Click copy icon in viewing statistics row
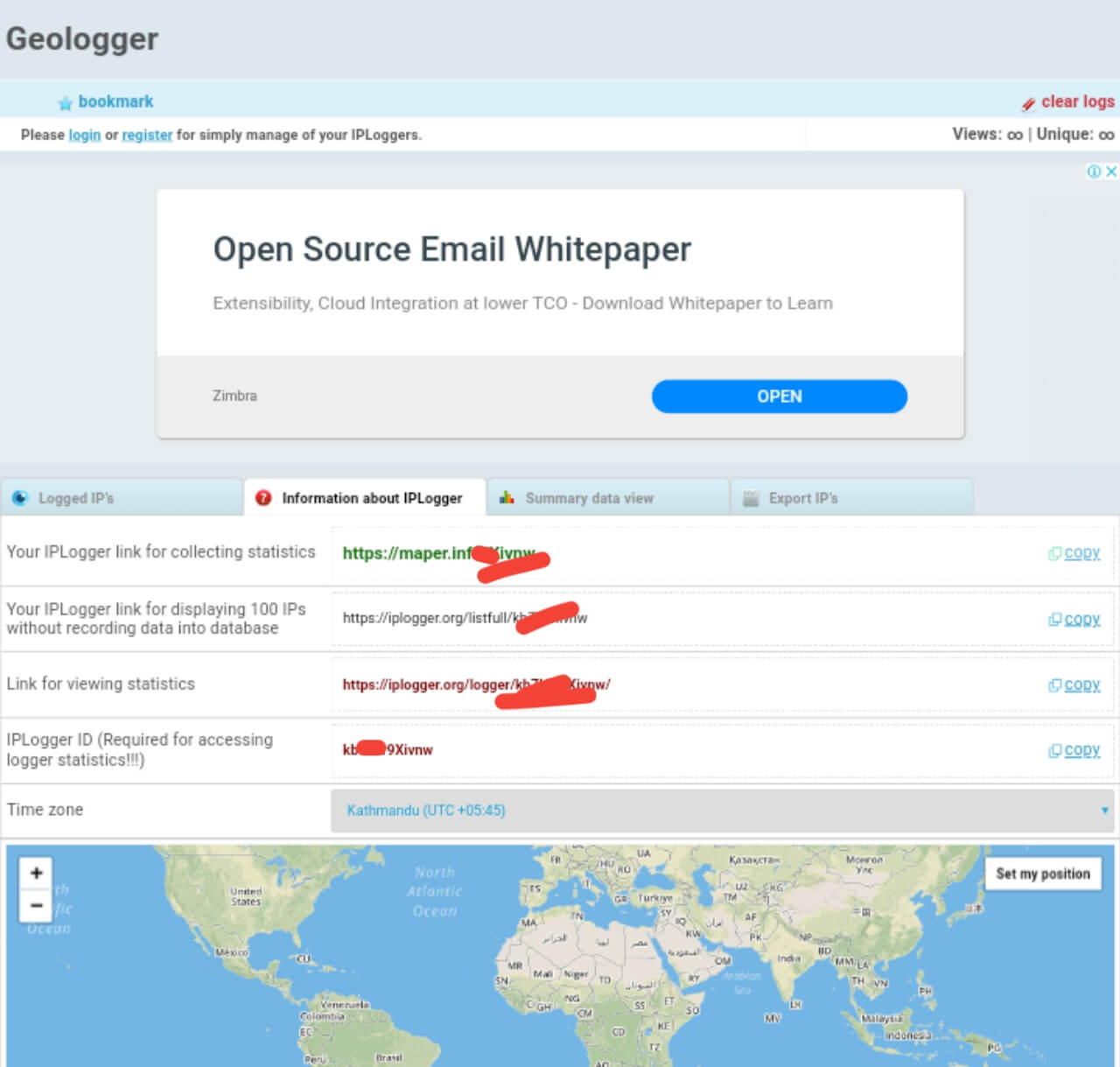This screenshot has width=1120, height=1067. [x=1055, y=685]
